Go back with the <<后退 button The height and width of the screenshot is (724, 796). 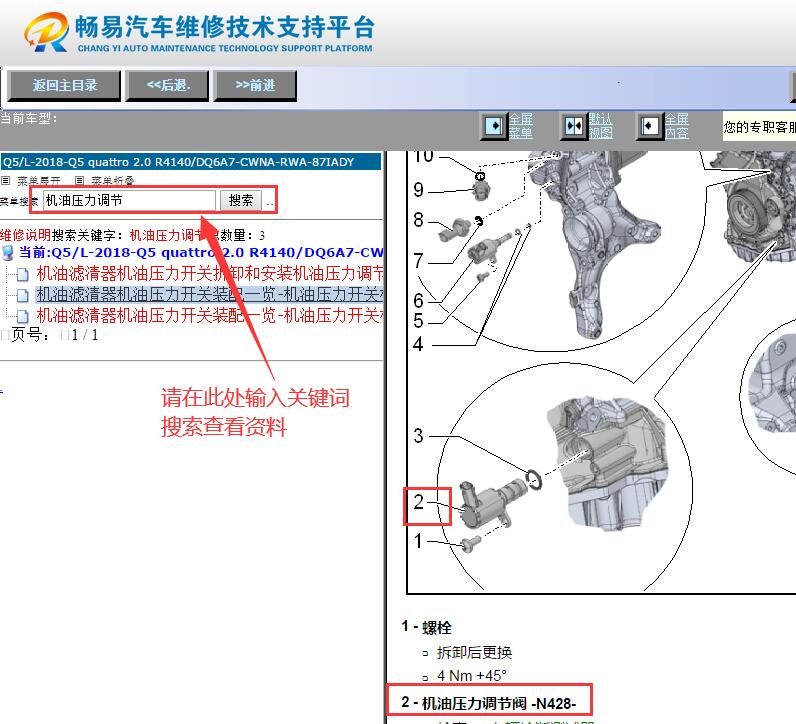coord(168,85)
